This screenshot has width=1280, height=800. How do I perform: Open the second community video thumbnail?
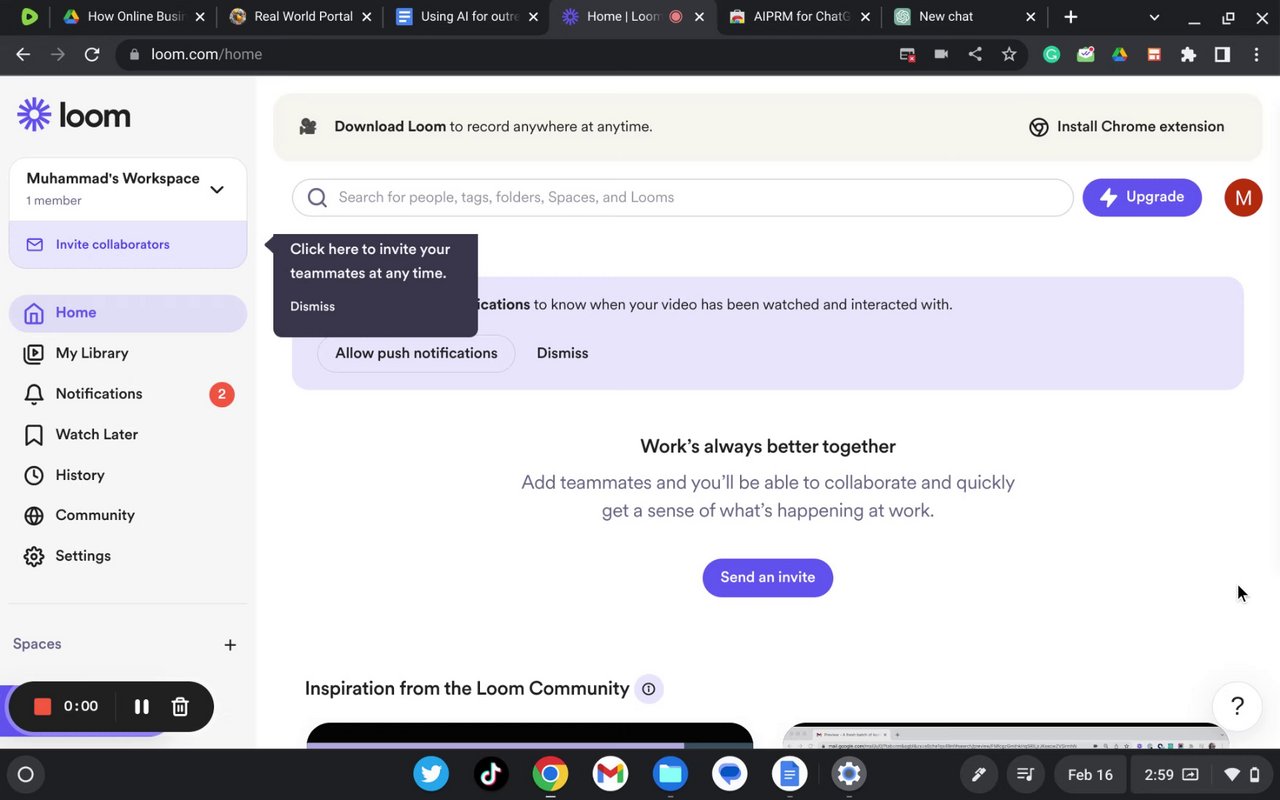click(x=1005, y=736)
